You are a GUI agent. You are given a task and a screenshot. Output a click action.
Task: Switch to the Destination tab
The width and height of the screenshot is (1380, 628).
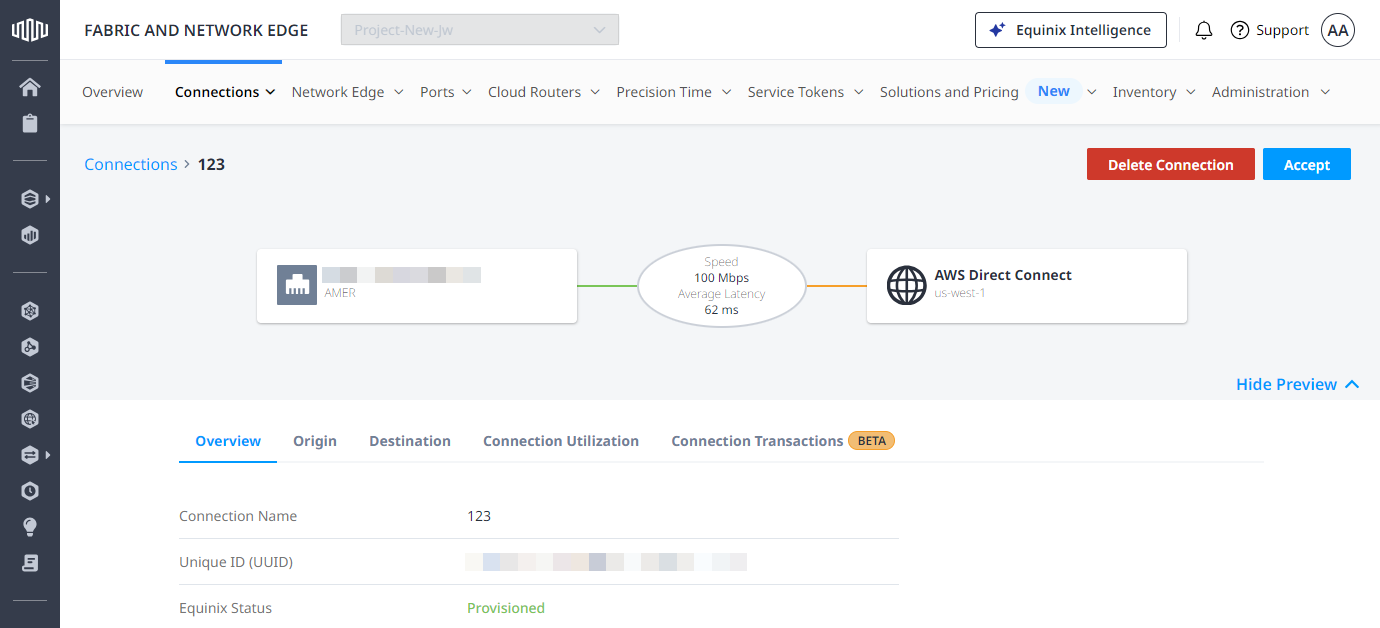[410, 441]
